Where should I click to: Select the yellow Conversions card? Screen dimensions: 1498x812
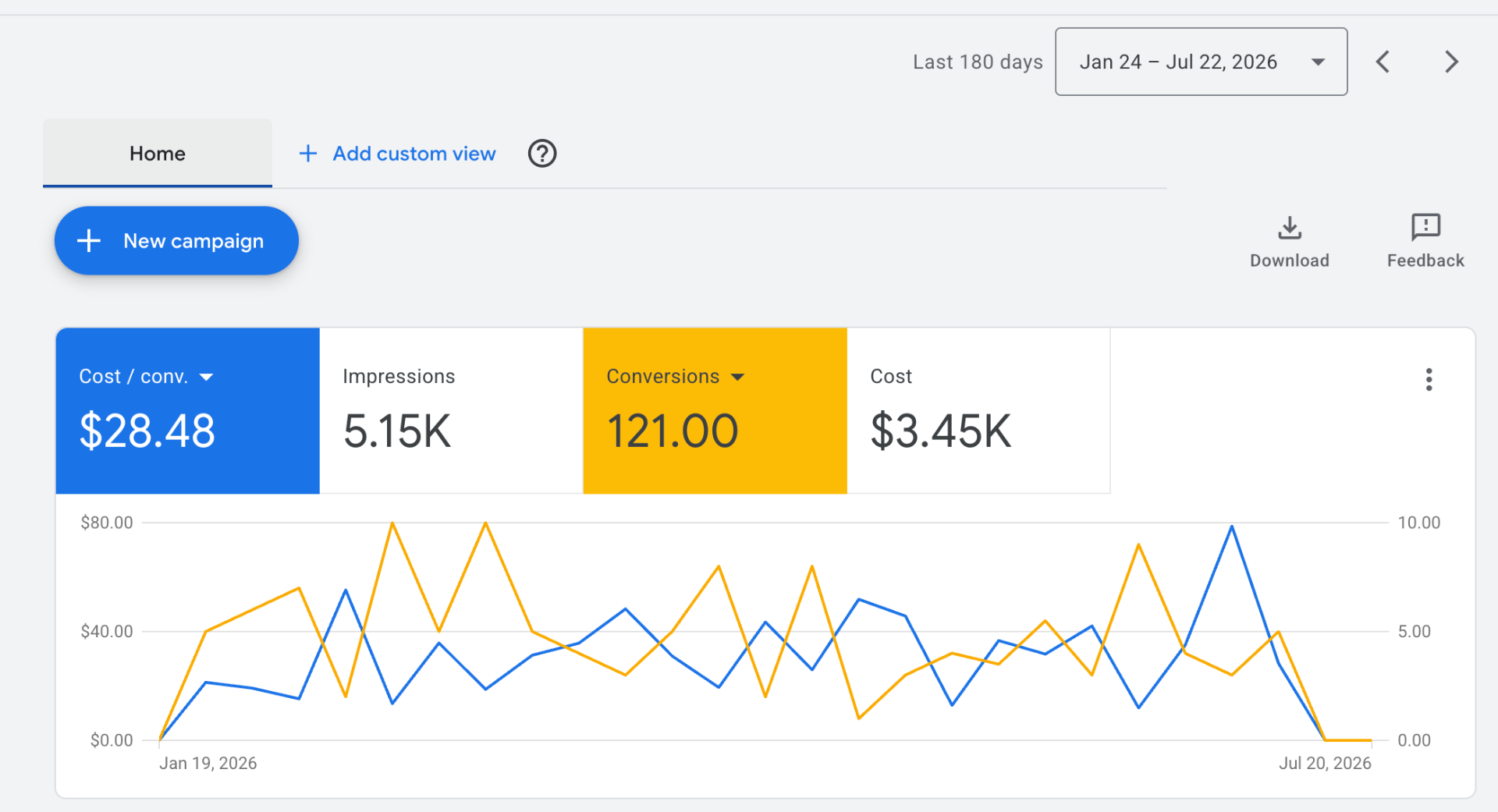pos(715,410)
